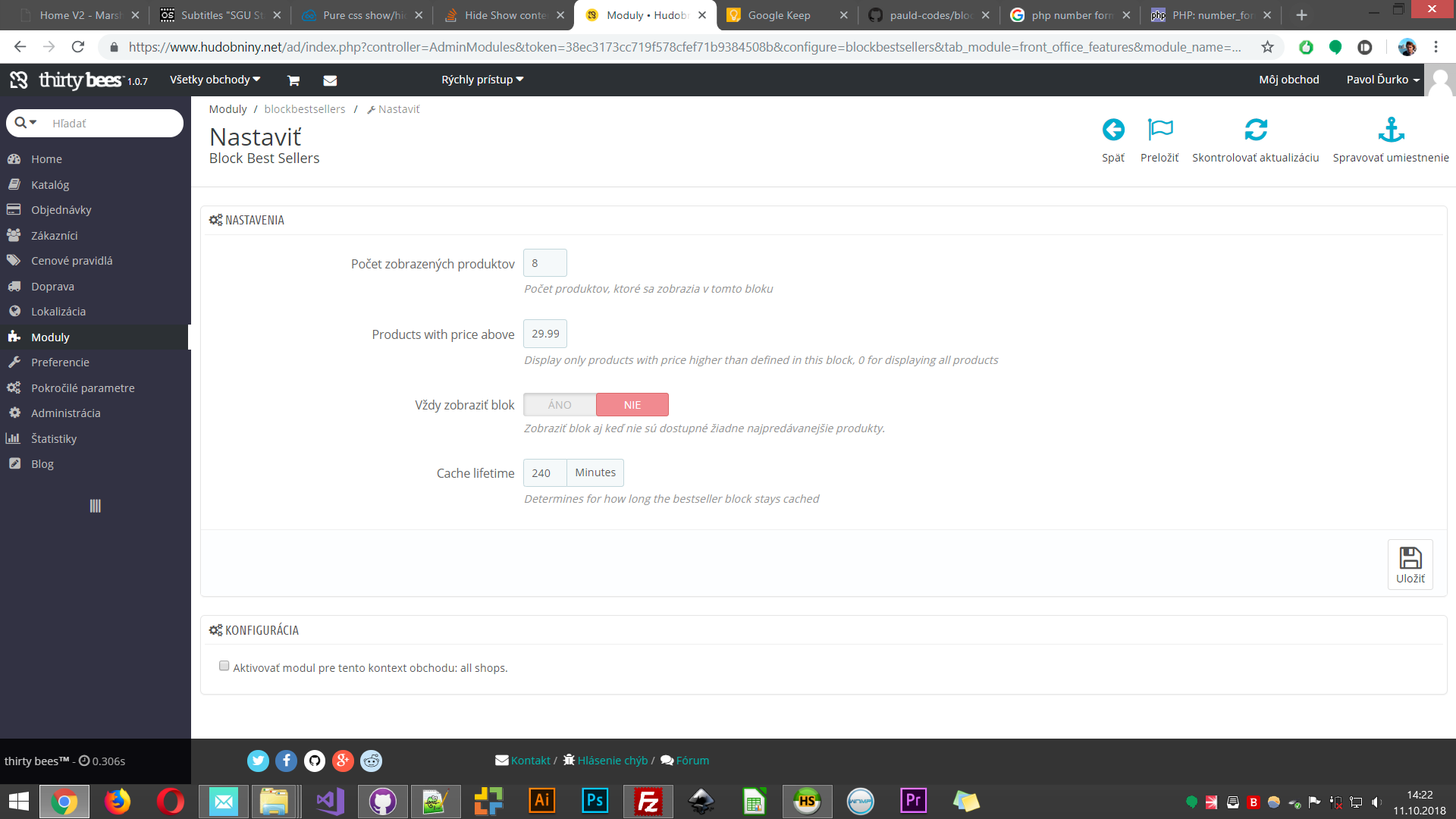Click the envelope messages icon in header
This screenshot has width=1456, height=819.
pyautogui.click(x=330, y=80)
